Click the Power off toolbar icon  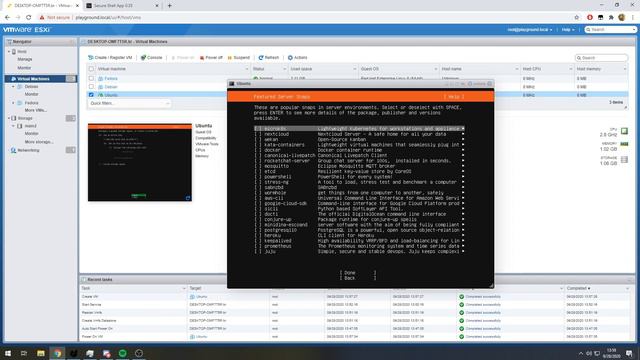(202, 58)
